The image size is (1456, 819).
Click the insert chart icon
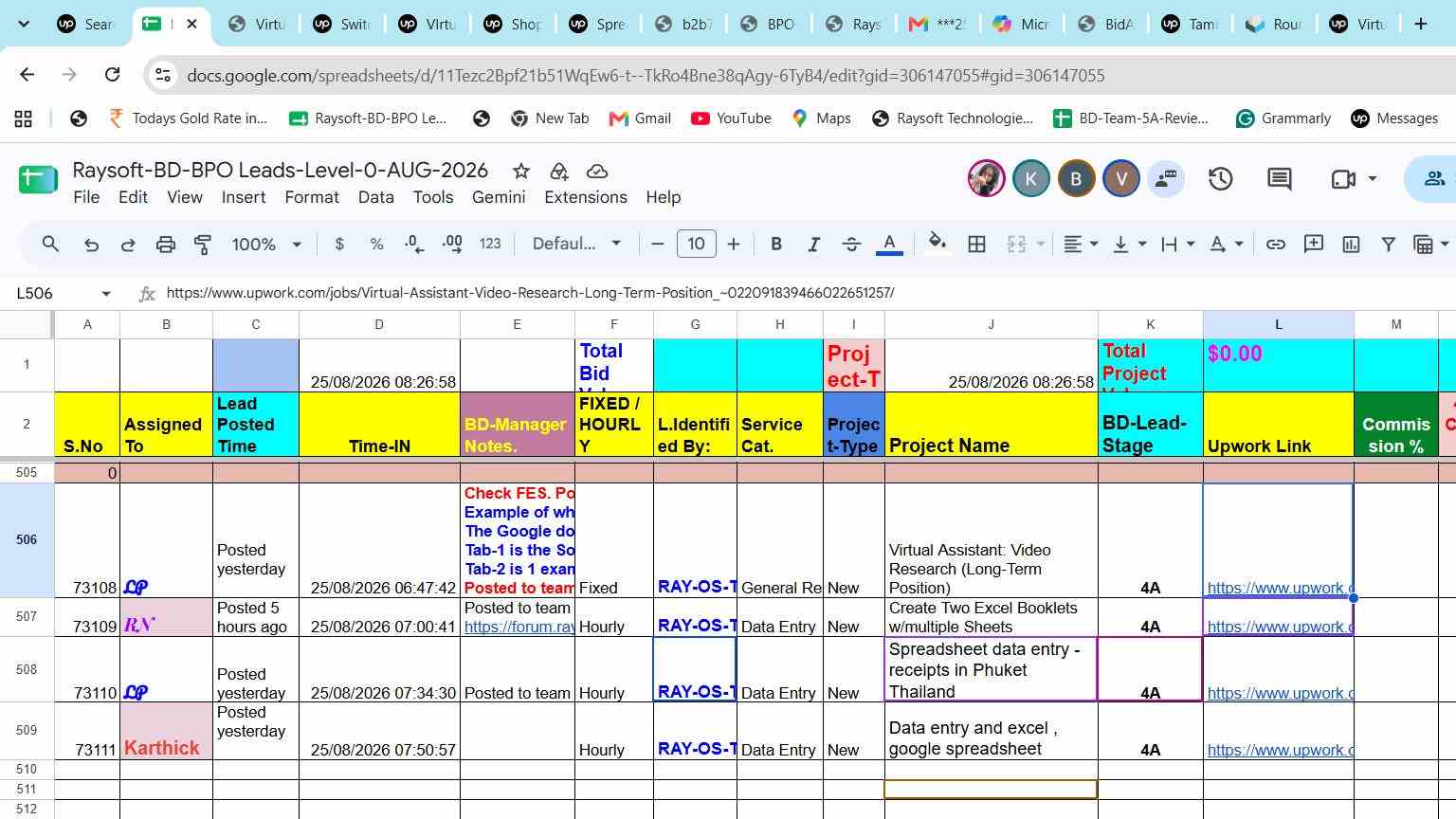tap(1351, 245)
